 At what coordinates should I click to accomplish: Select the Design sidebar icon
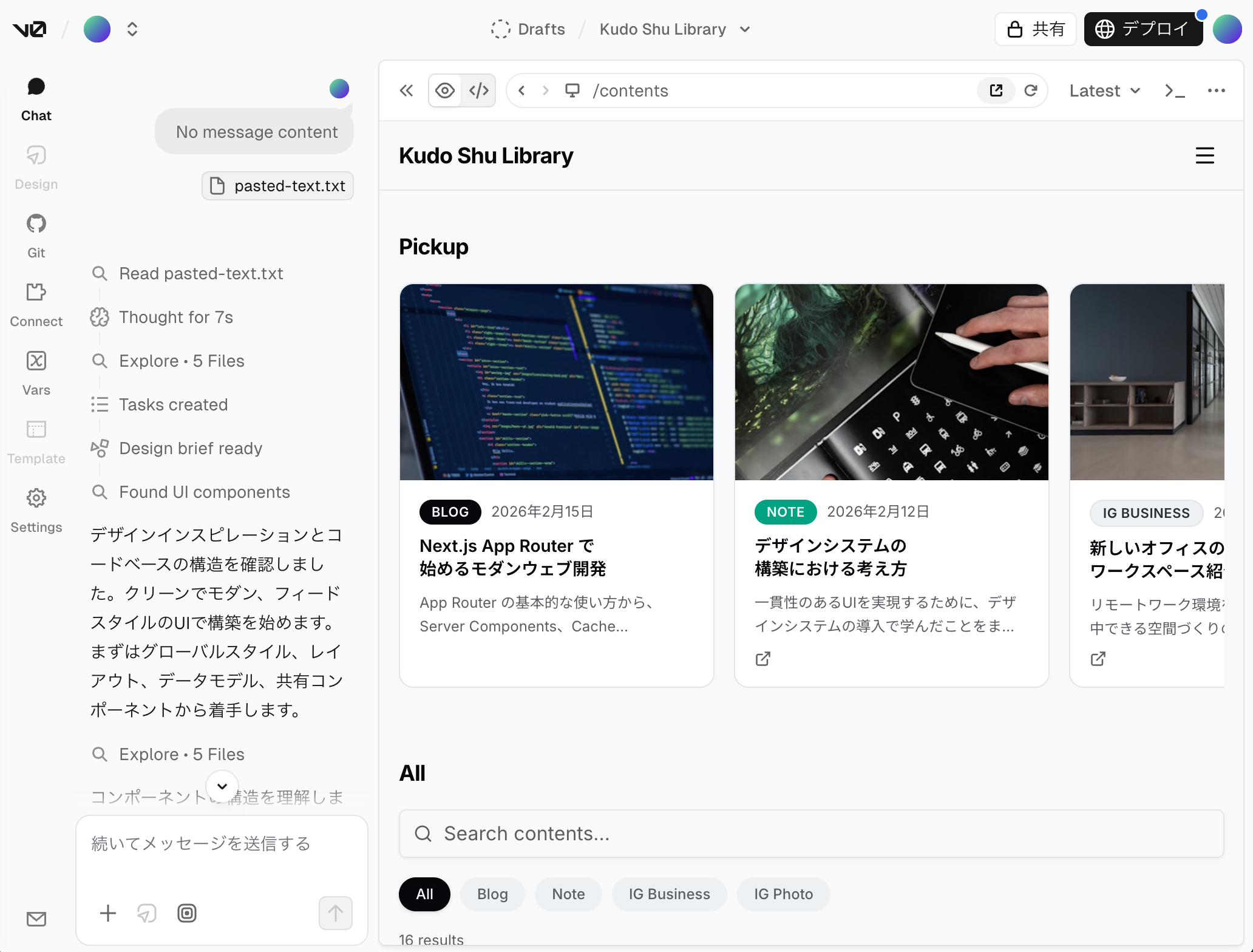pyautogui.click(x=36, y=166)
